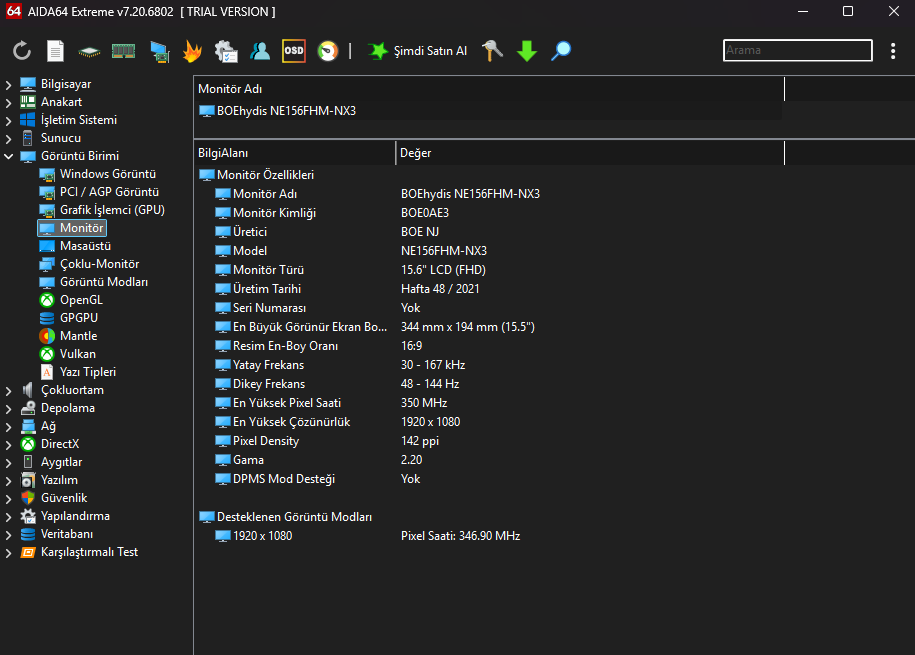The width and height of the screenshot is (915, 655).
Task: Open the gauge benchmark icon
Action: (328, 51)
